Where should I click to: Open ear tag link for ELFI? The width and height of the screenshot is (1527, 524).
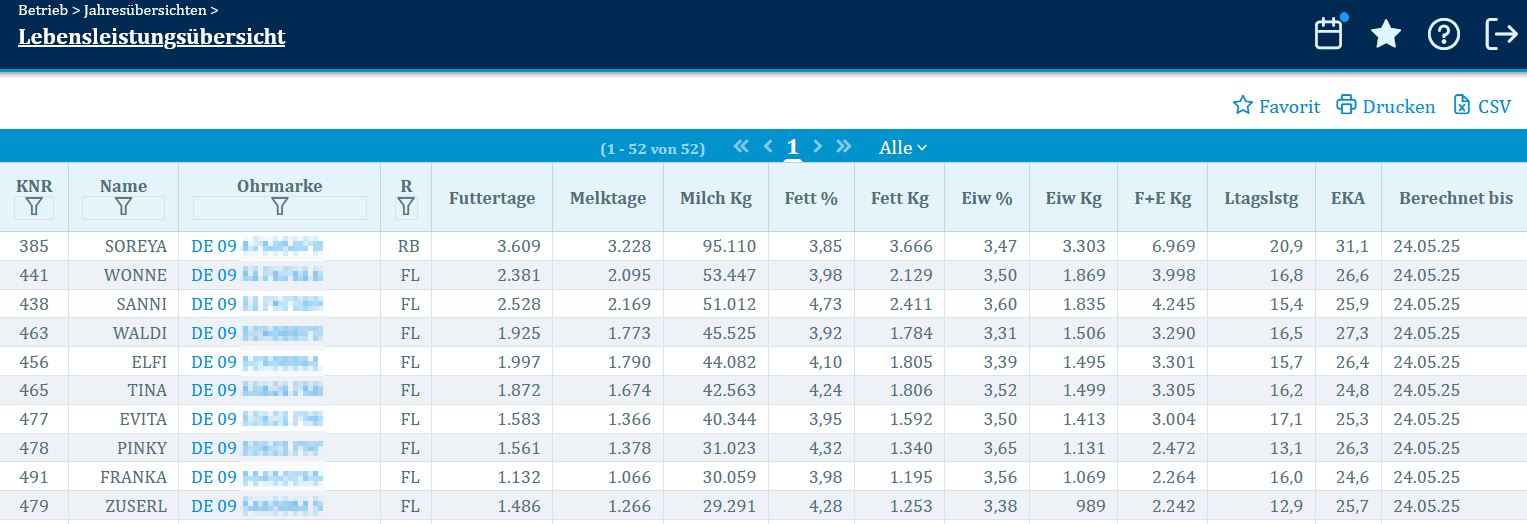point(257,362)
